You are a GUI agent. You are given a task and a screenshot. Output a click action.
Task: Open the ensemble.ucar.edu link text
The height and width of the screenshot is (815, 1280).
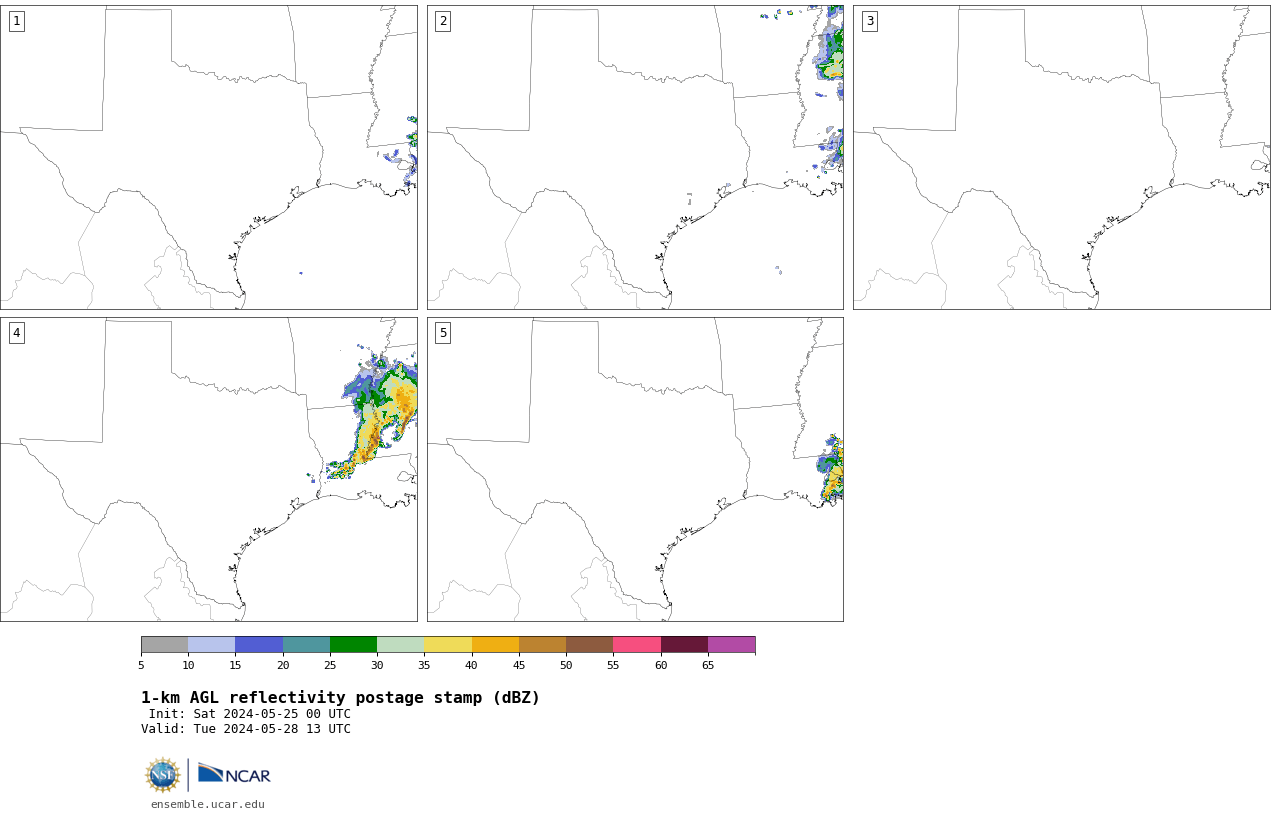pos(208,804)
